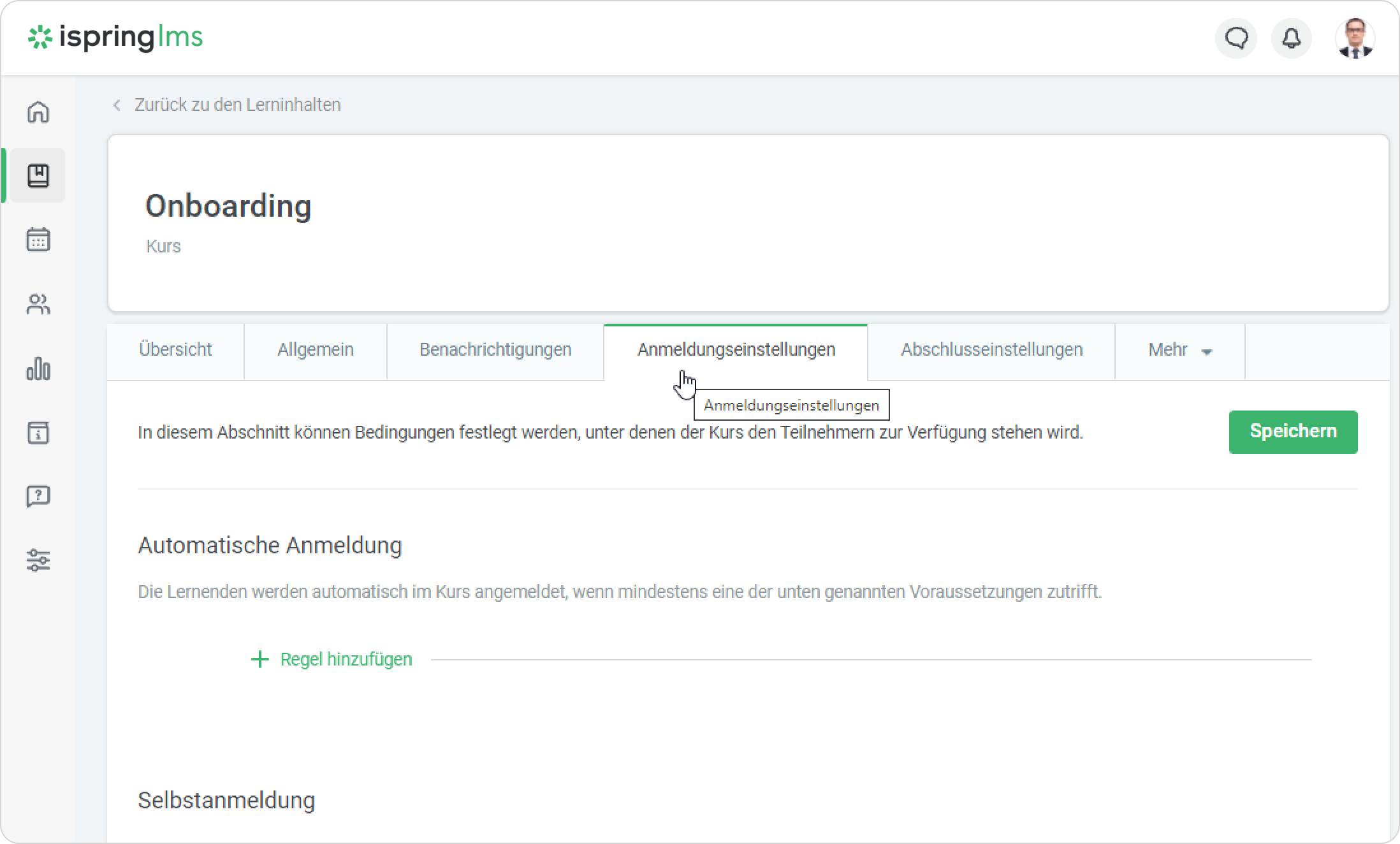Open the settings sliders icon
This screenshot has height=844, width=1400.
pyautogui.click(x=38, y=560)
